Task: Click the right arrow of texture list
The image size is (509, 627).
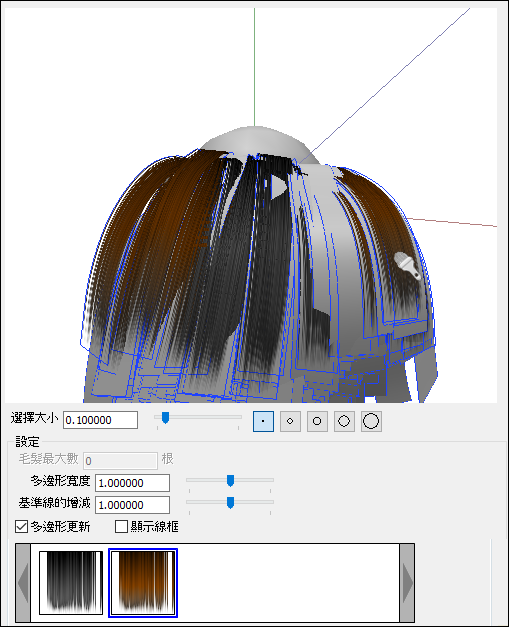Action: click(407, 582)
